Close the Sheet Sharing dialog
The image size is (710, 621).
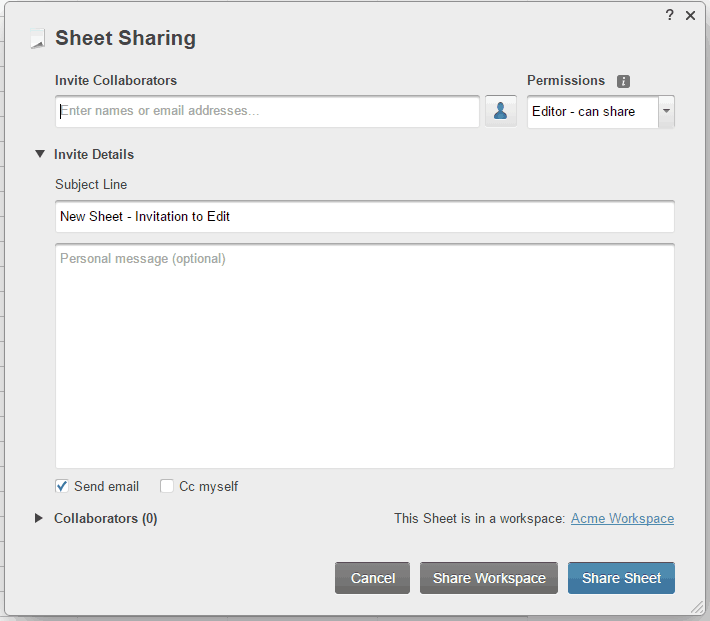click(690, 15)
